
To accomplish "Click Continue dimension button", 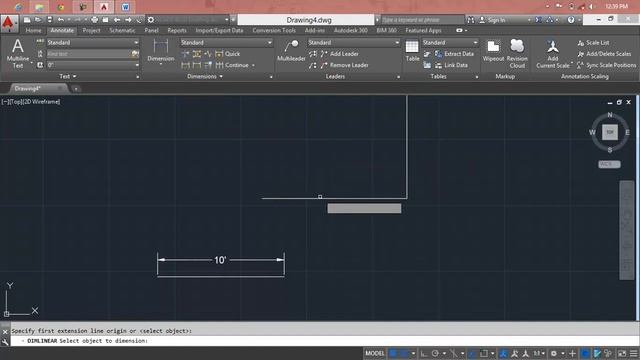I will point(232,65).
